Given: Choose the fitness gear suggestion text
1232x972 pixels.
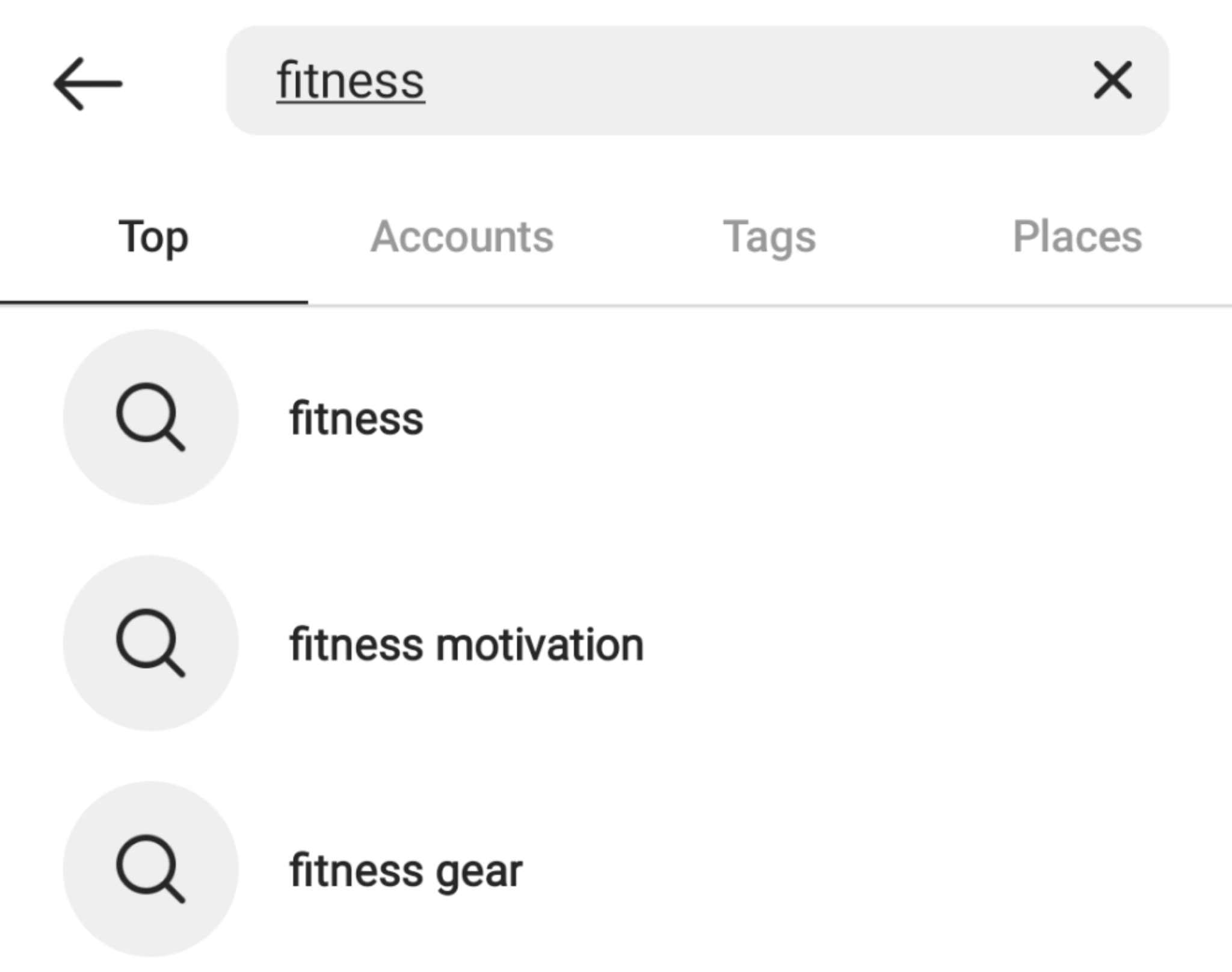Looking at the screenshot, I should pos(405,871).
